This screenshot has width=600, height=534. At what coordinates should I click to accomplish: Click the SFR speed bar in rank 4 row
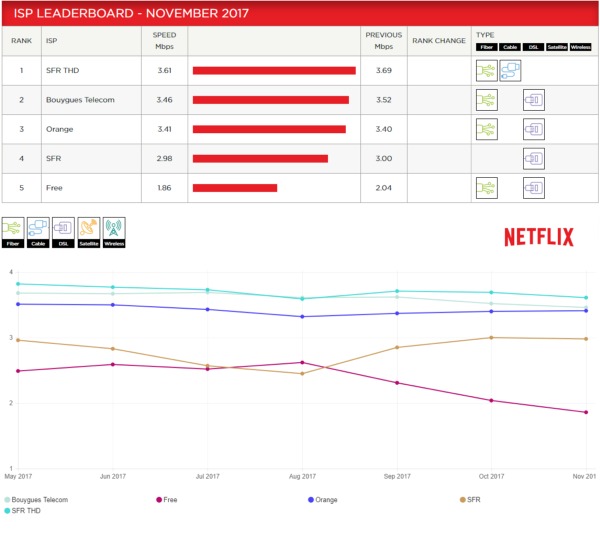click(x=260, y=159)
